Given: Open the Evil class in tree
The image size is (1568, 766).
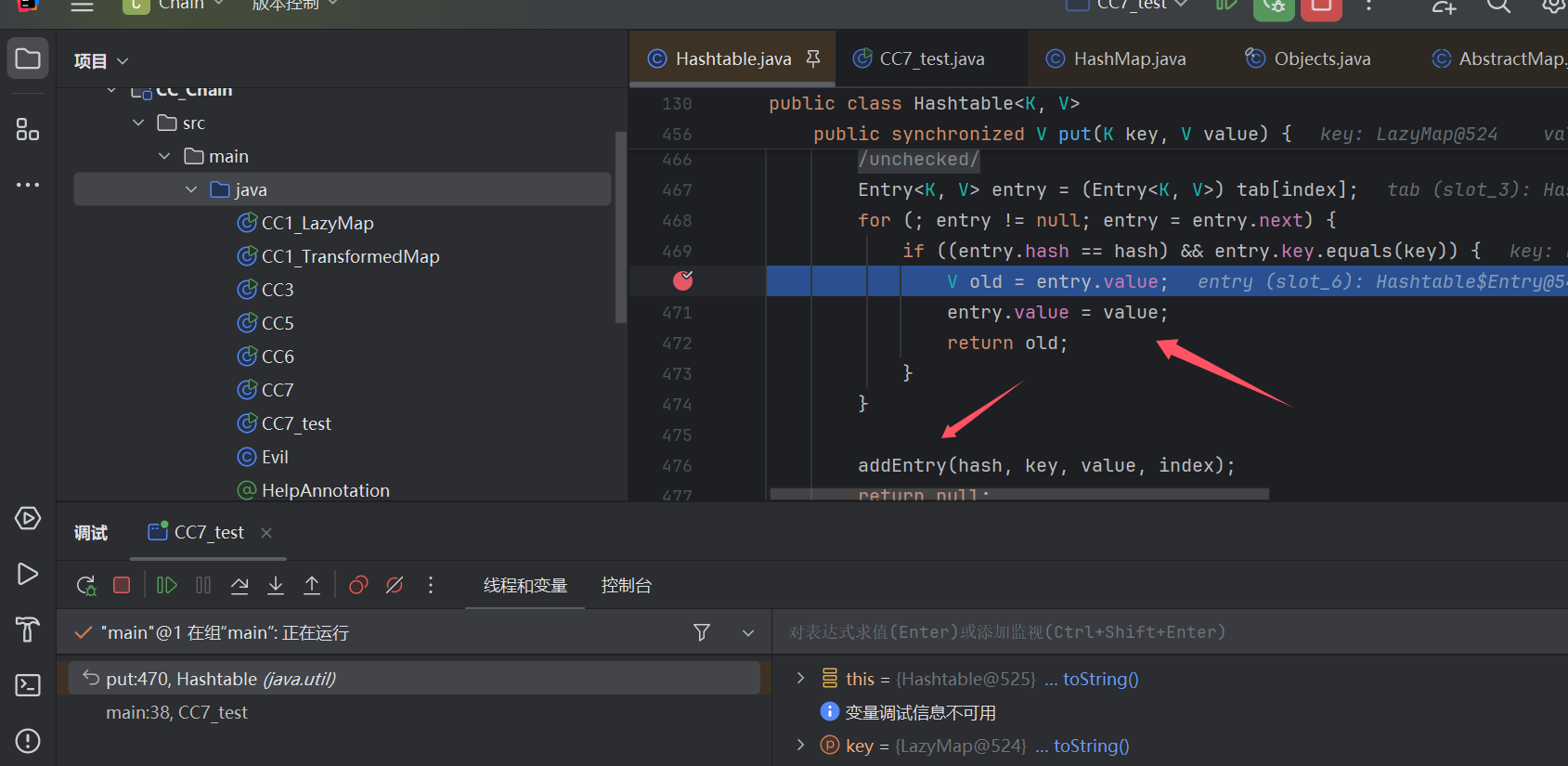Looking at the screenshot, I should pyautogui.click(x=275, y=457).
